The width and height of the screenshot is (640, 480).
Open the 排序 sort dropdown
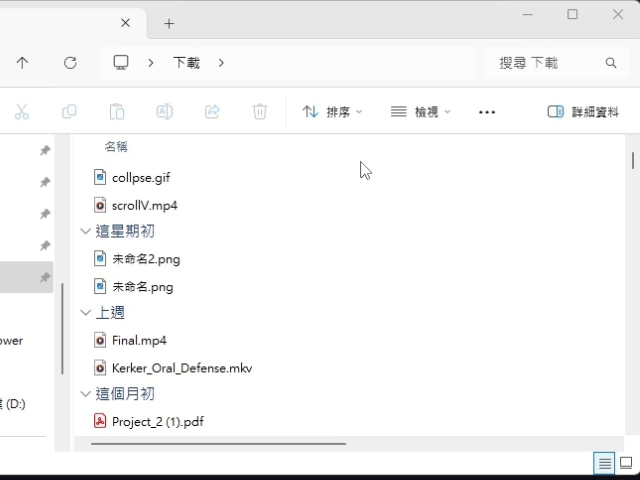(x=333, y=112)
